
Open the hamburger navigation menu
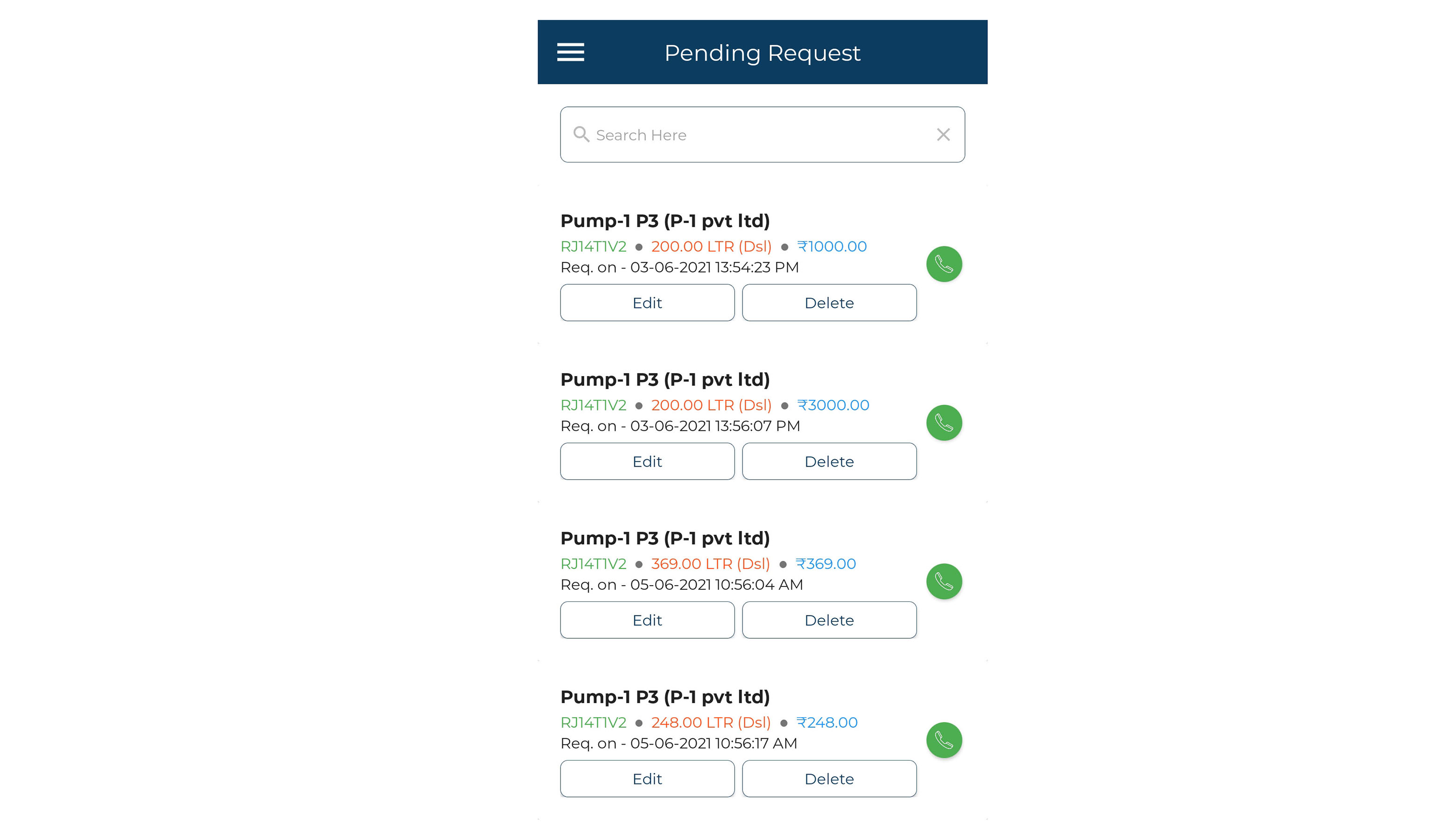coord(570,52)
